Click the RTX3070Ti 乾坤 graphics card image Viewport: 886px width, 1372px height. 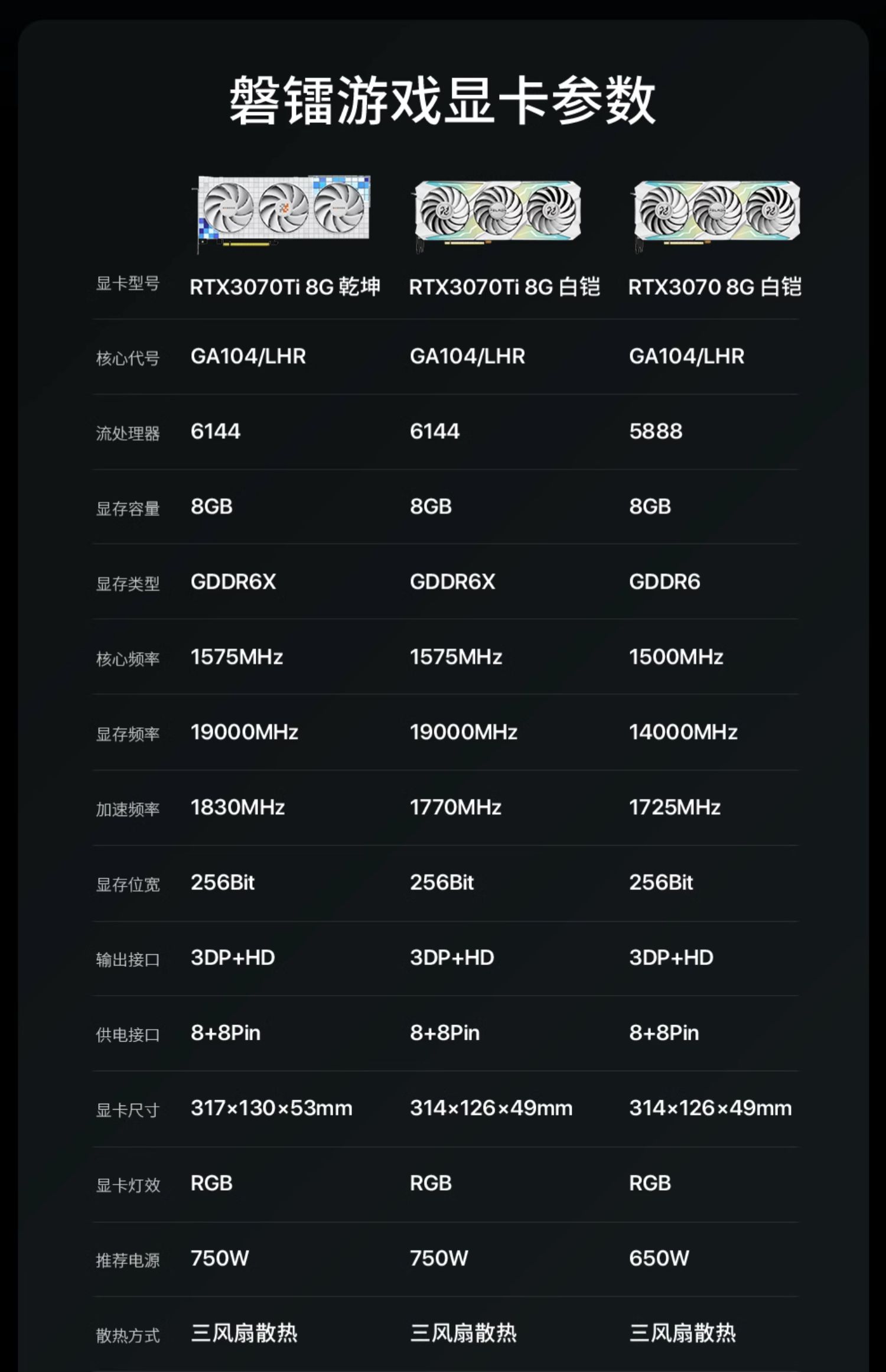[x=282, y=212]
